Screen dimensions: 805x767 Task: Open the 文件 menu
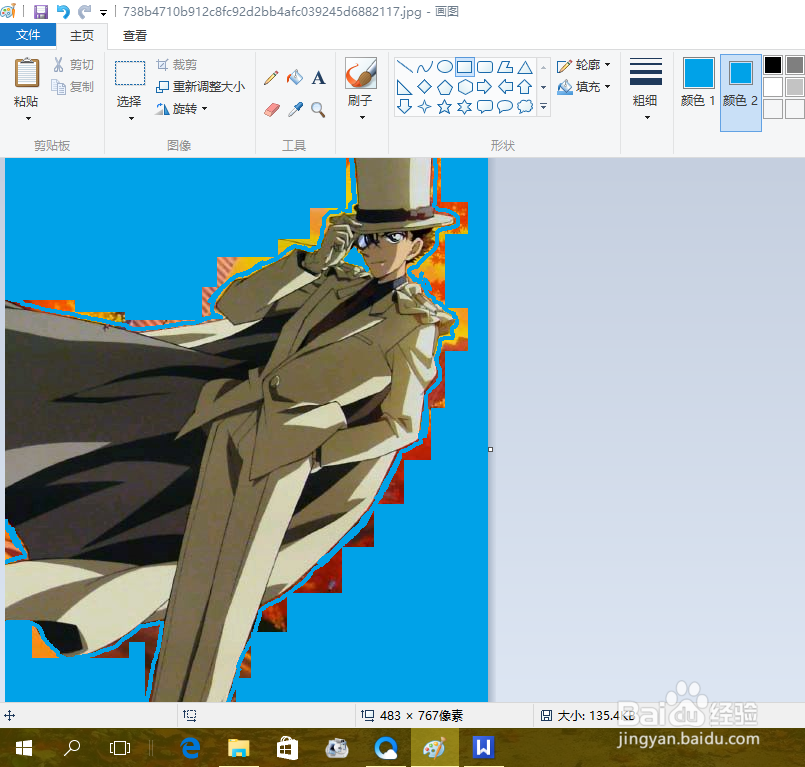(x=28, y=34)
